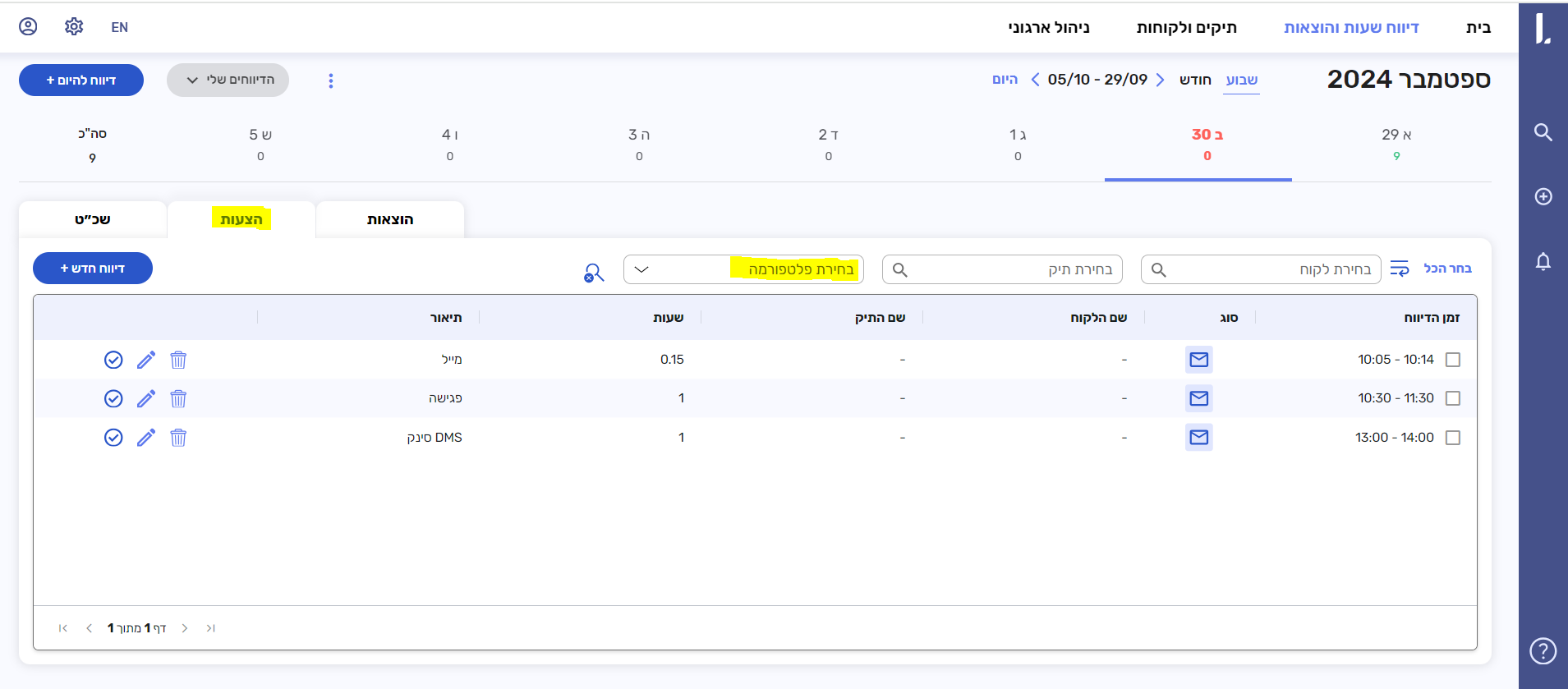The image size is (1568, 689).
Task: Tick the 13:00 - 14:00 row checkbox
Action: point(1452,438)
